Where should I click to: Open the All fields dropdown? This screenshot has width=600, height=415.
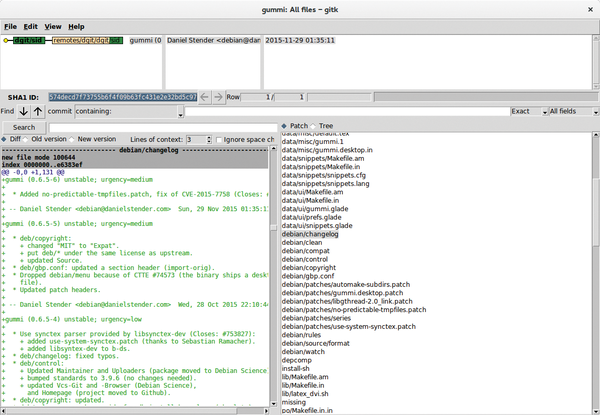tap(574, 111)
